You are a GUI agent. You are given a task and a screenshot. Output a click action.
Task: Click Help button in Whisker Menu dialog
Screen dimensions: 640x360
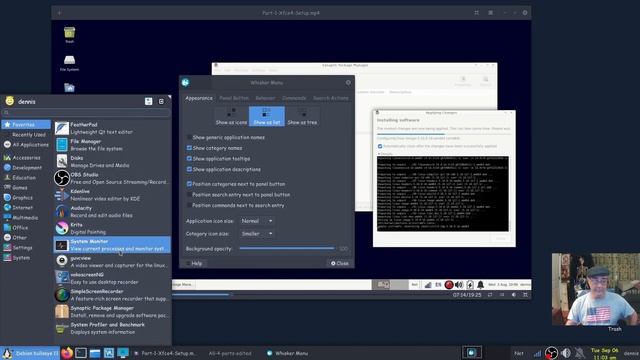click(x=194, y=263)
